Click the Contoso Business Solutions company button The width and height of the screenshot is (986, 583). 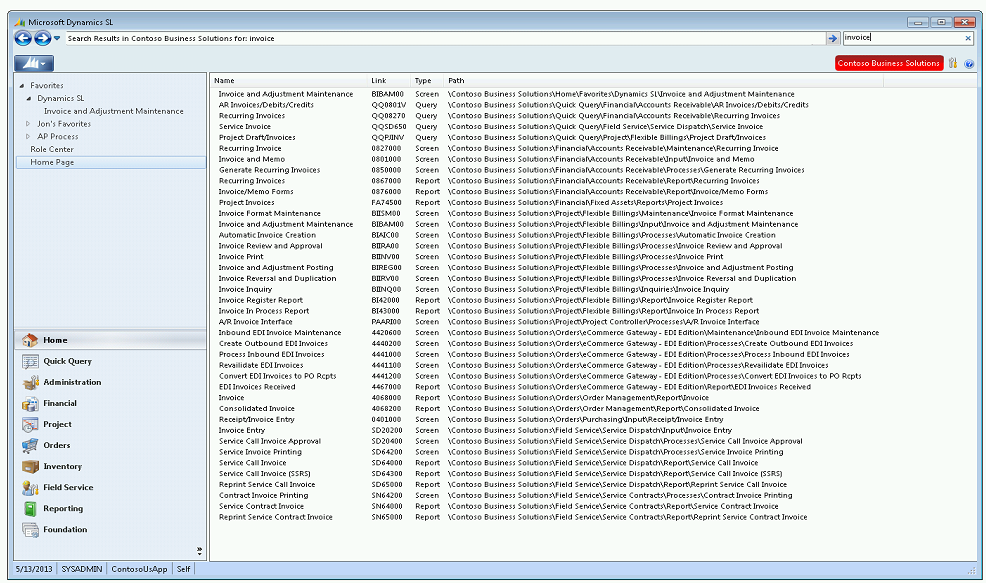tap(889, 63)
